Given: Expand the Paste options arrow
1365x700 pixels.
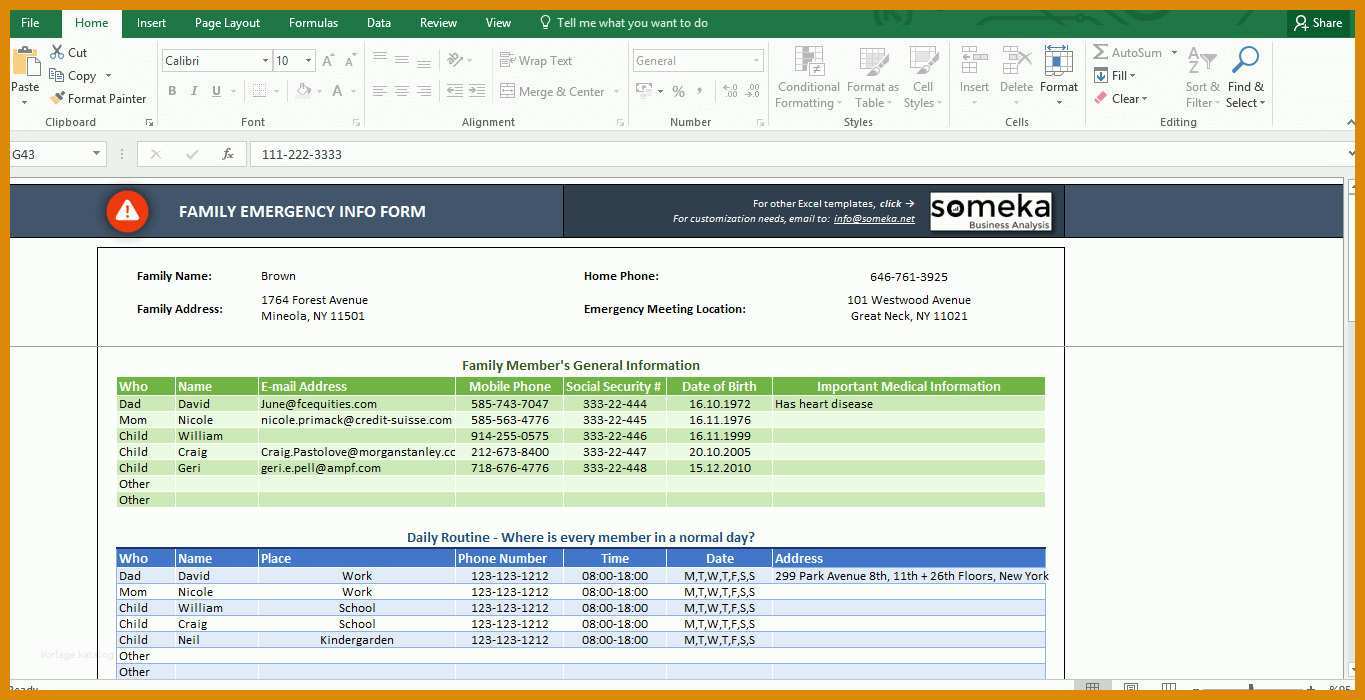Looking at the screenshot, I should click(x=25, y=103).
